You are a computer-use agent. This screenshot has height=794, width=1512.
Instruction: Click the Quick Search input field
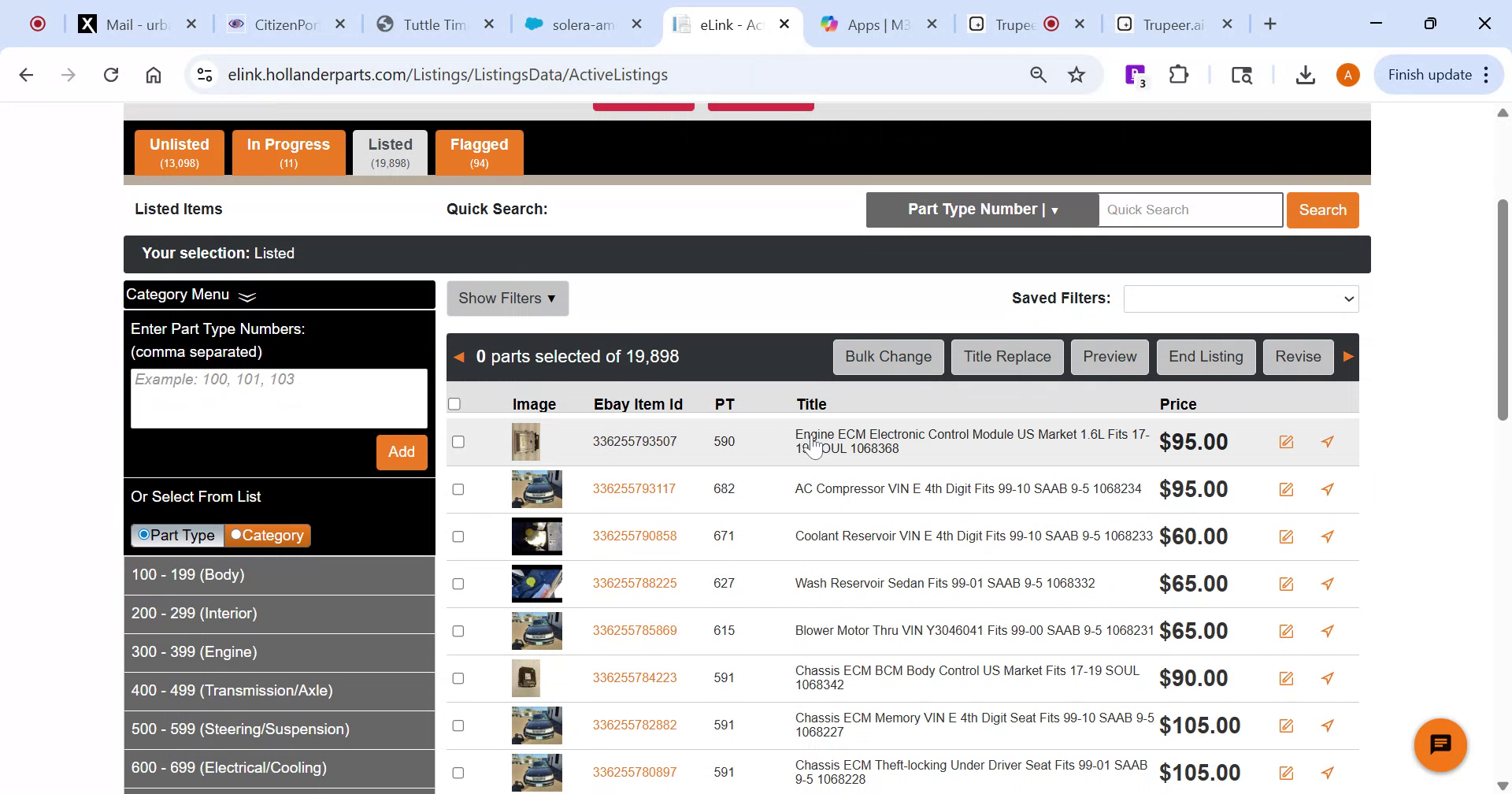[1190, 210]
